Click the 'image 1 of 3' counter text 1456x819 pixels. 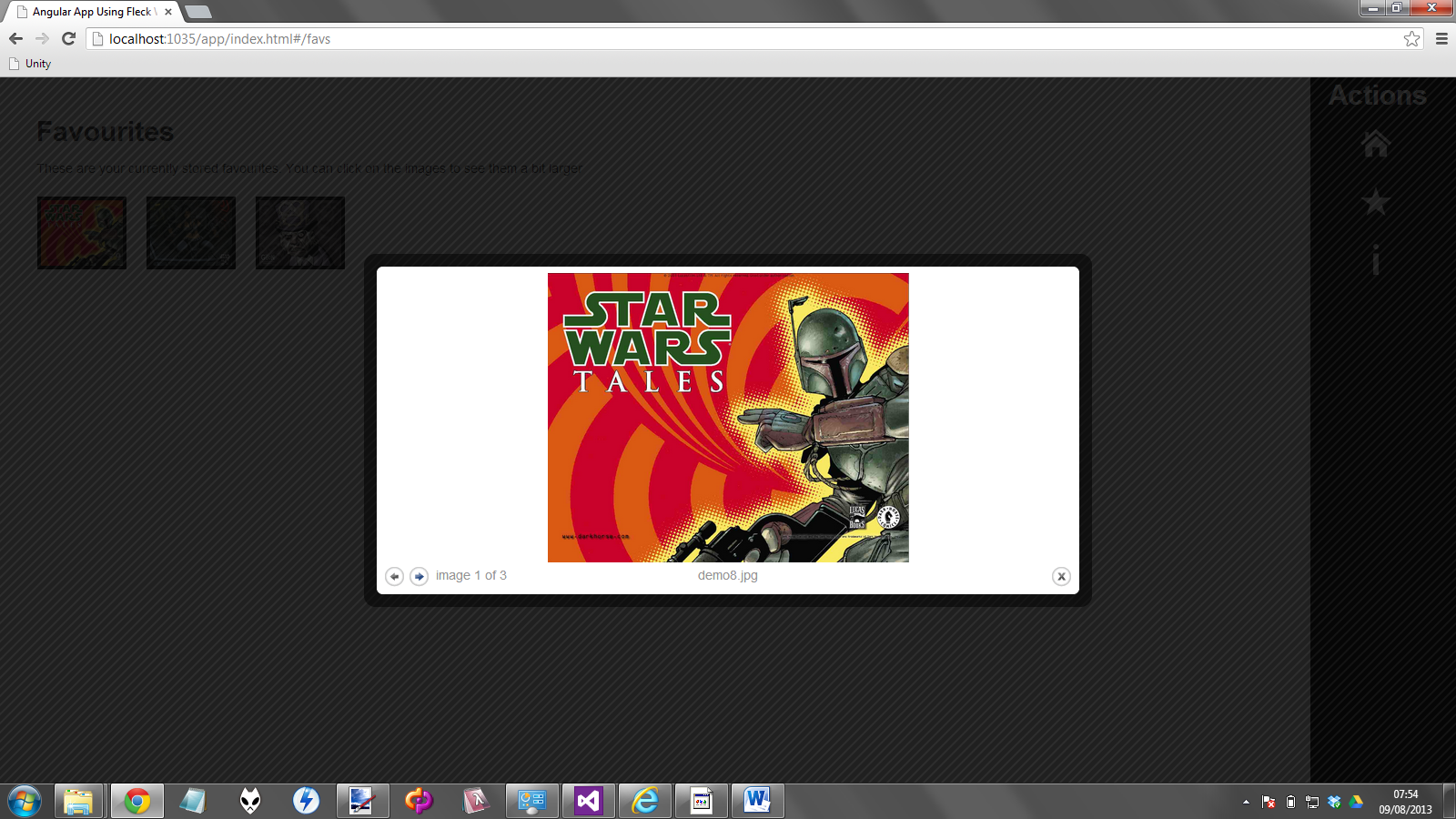pyautogui.click(x=471, y=575)
